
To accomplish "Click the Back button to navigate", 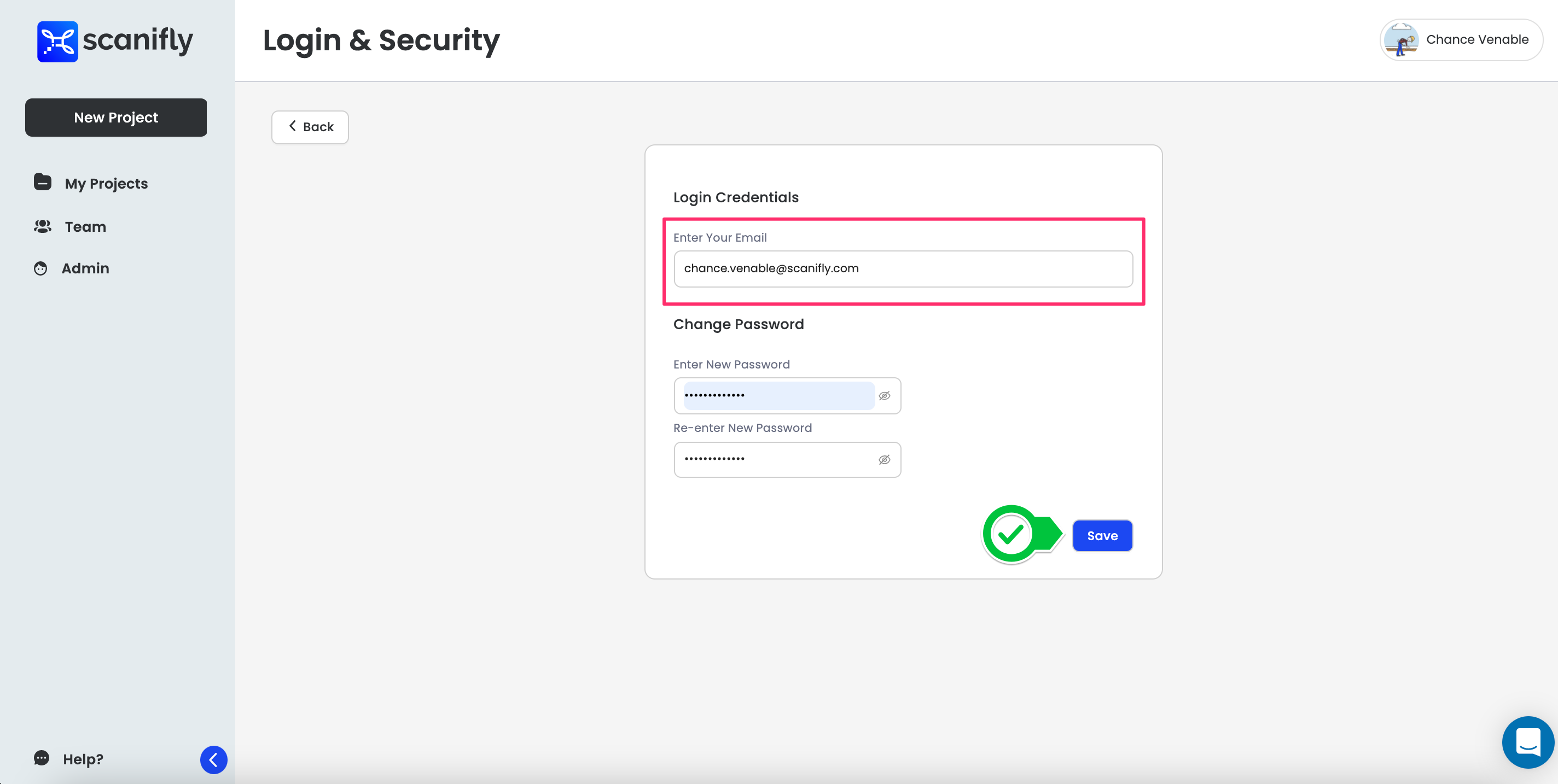I will [x=310, y=126].
